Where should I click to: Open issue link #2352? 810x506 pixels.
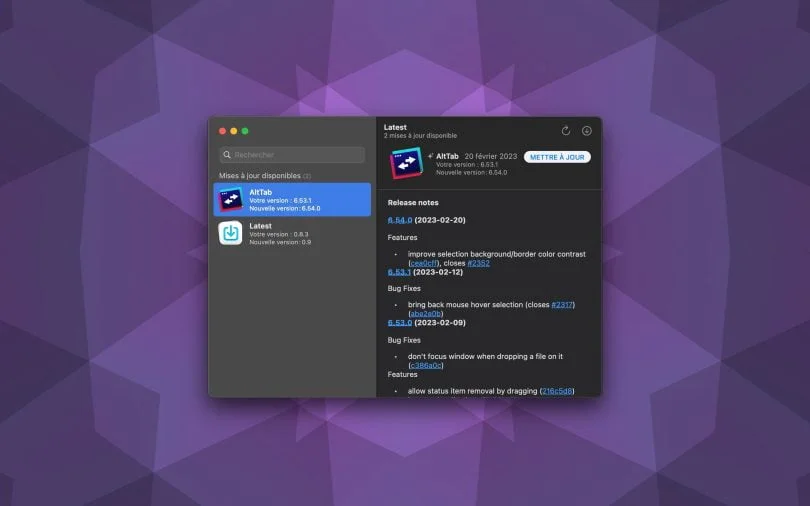[x=478, y=263]
